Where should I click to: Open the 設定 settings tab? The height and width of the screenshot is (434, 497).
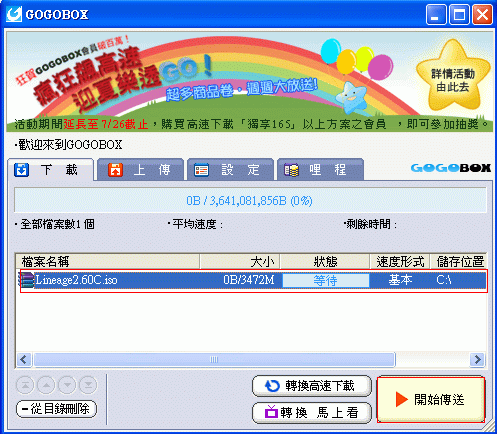pos(230,170)
